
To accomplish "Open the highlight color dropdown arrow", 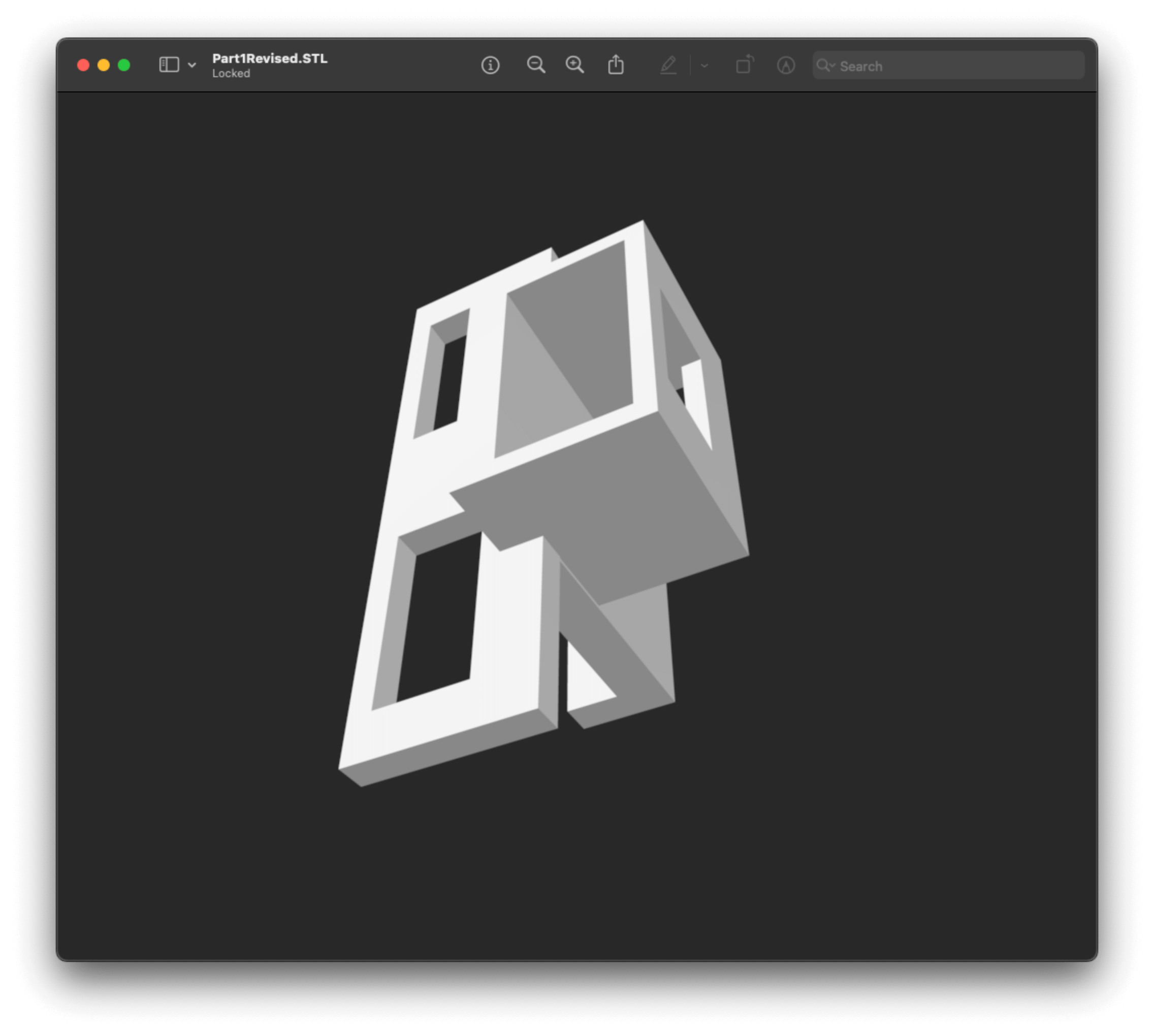I will pos(704,66).
